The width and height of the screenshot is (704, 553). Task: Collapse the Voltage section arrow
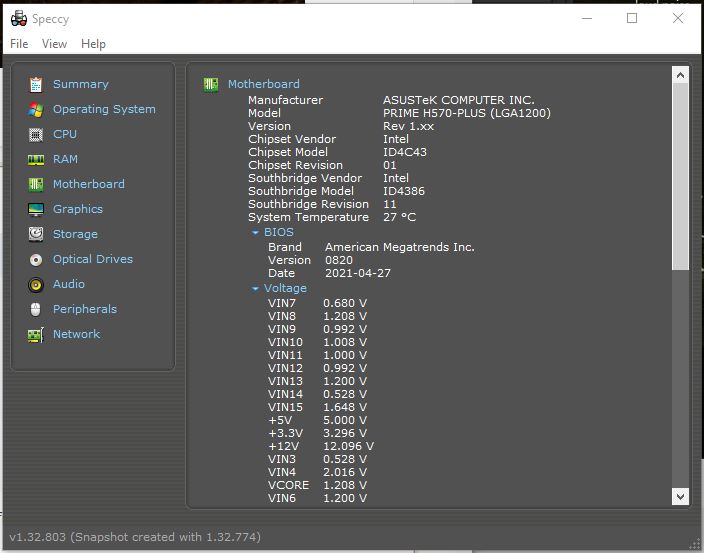point(255,289)
